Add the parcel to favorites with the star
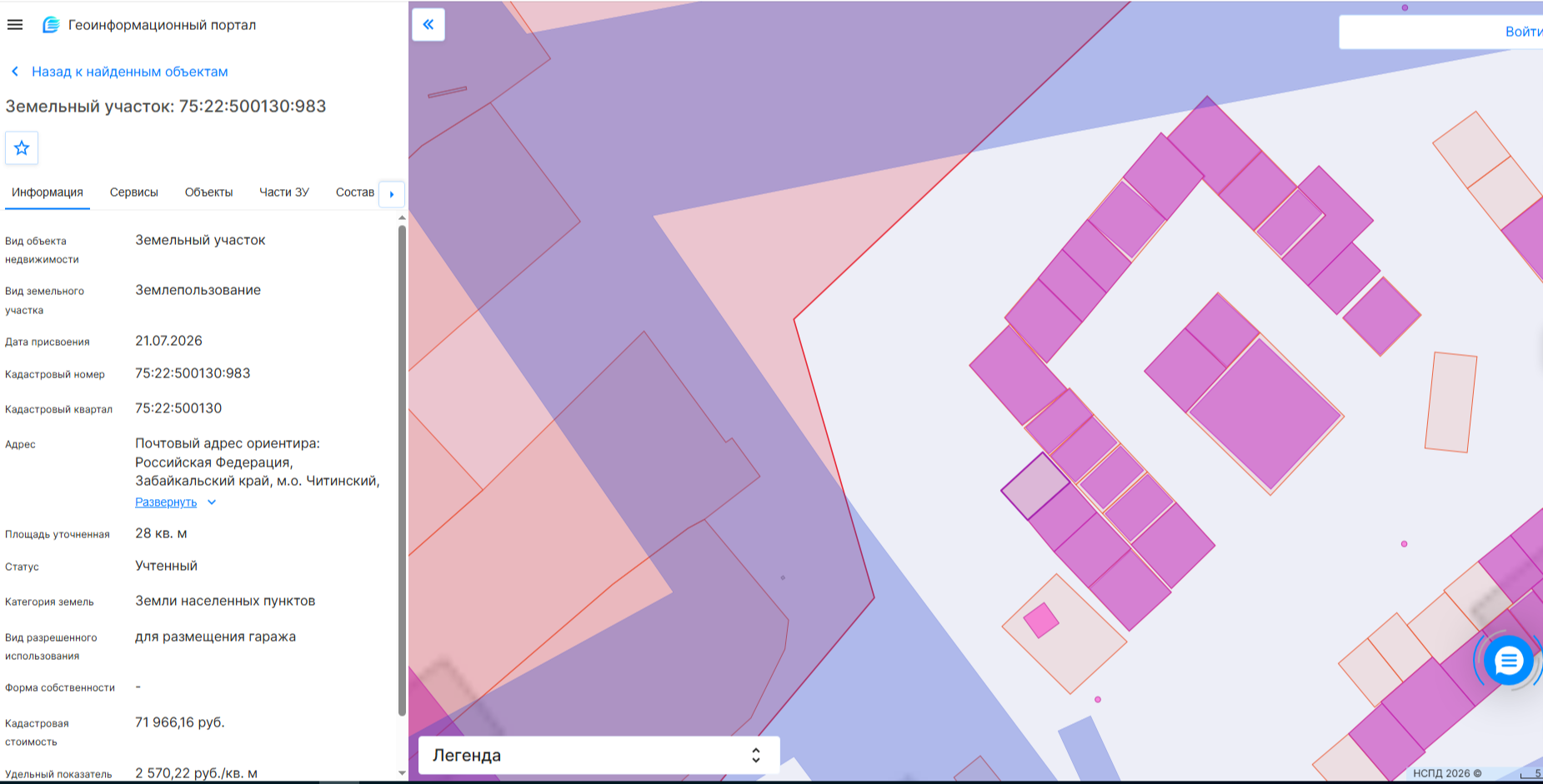Image resolution: width=1543 pixels, height=784 pixels. point(22,148)
